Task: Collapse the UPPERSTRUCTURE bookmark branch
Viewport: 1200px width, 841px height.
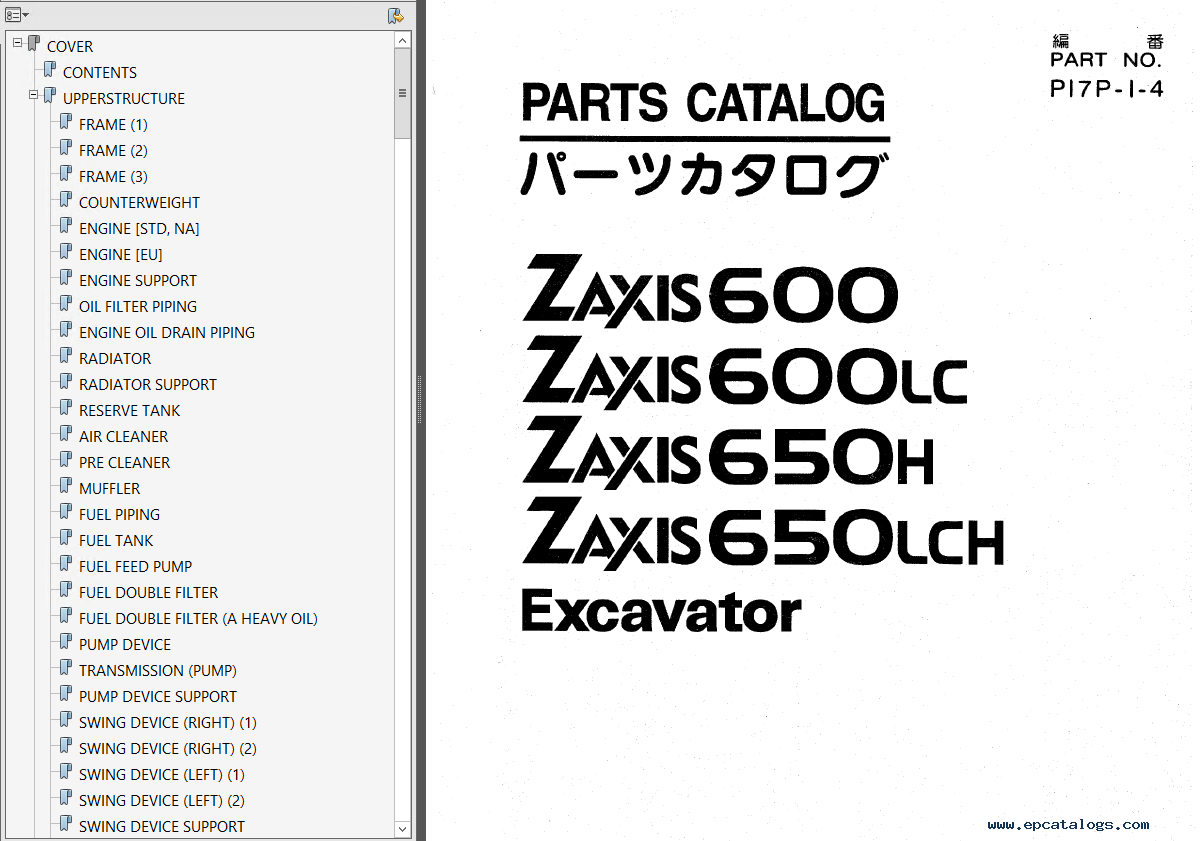Action: coord(34,95)
